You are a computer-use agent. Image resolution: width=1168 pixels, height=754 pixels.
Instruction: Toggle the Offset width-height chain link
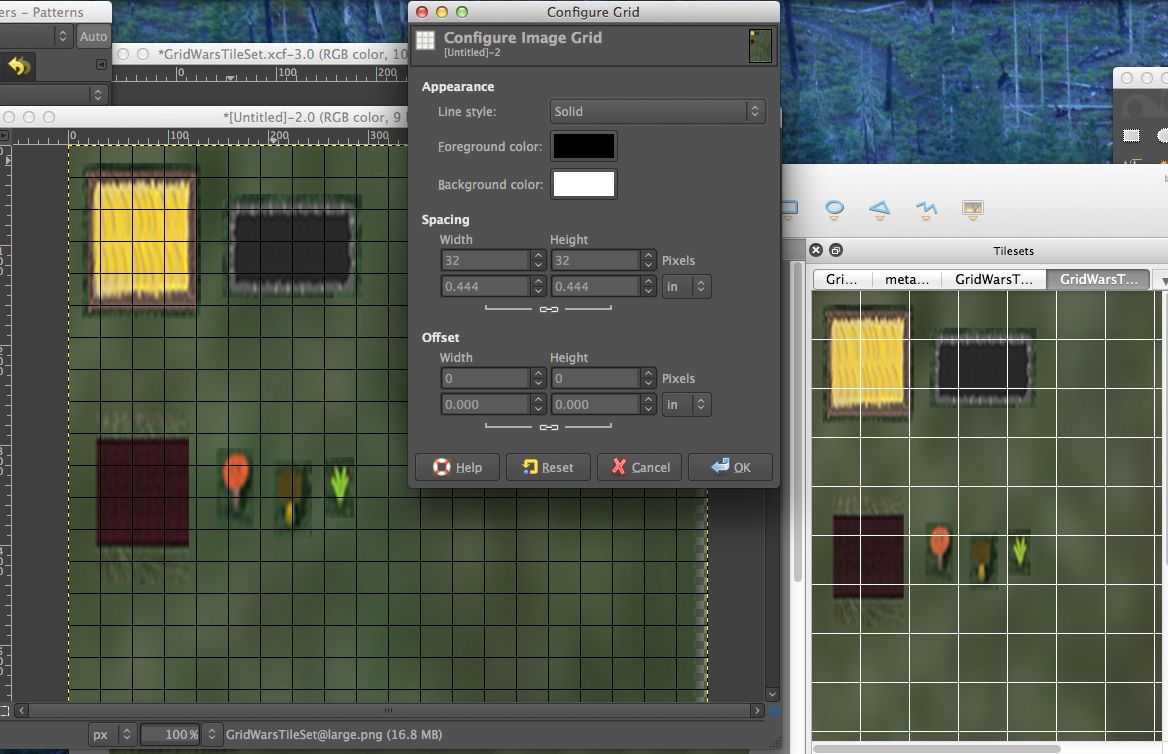coord(549,427)
